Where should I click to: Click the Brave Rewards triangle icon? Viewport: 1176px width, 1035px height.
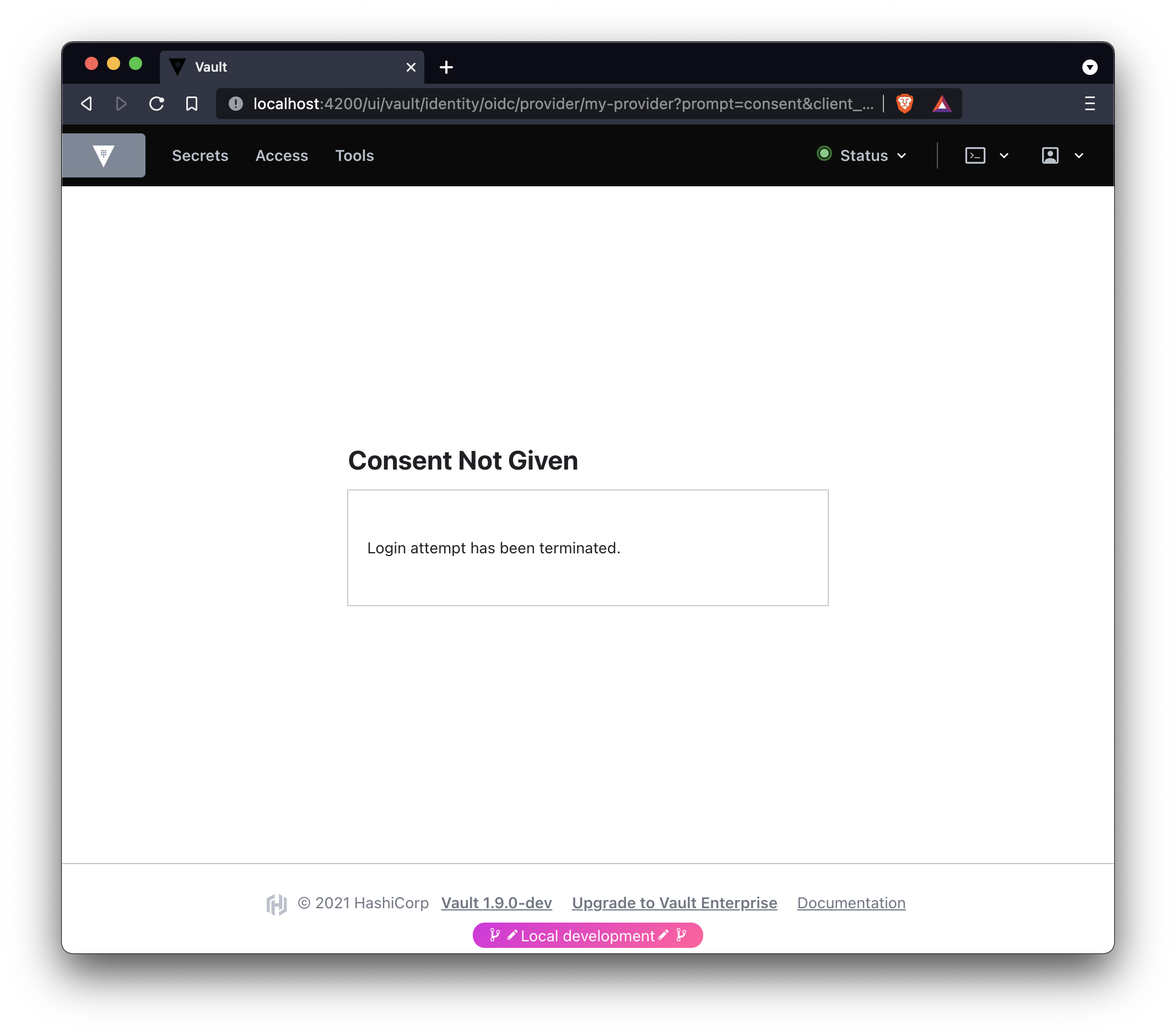942,104
